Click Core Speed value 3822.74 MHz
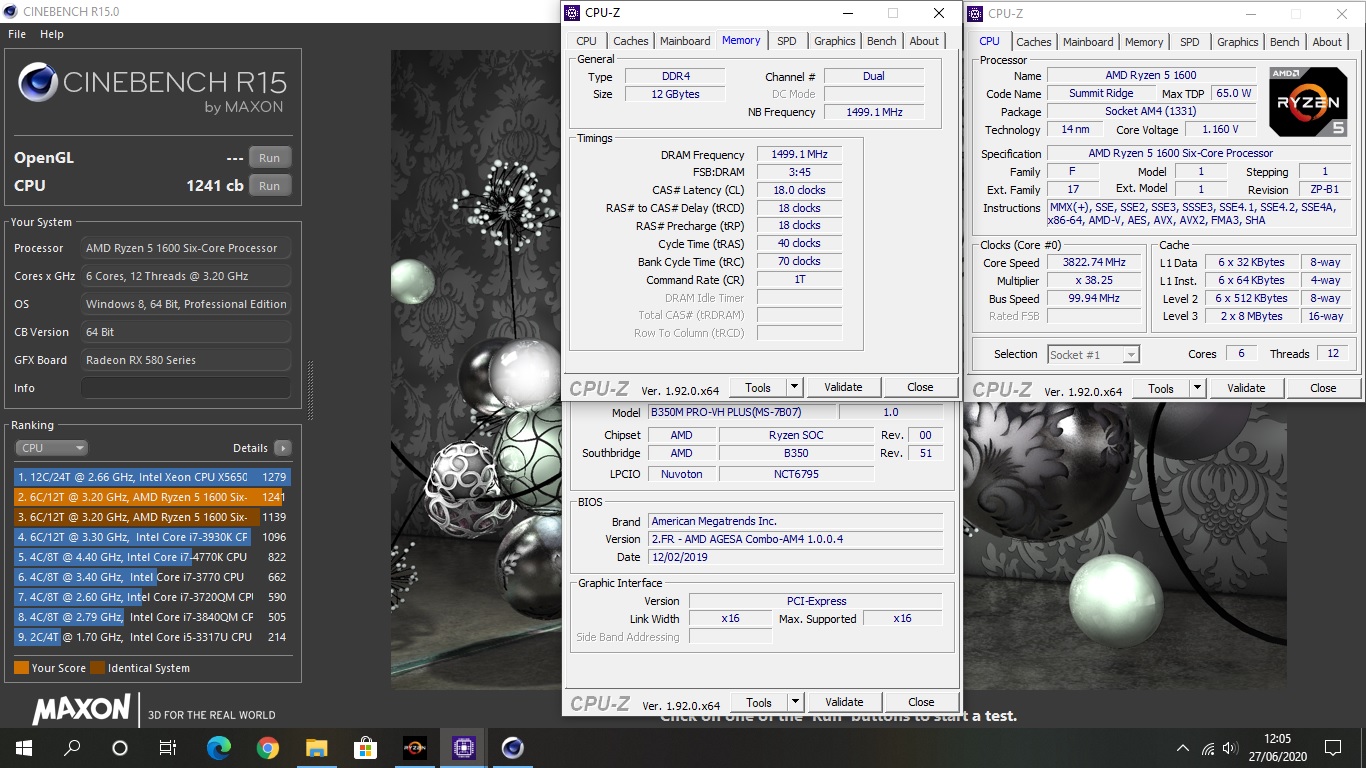1366x768 pixels. [1093, 262]
